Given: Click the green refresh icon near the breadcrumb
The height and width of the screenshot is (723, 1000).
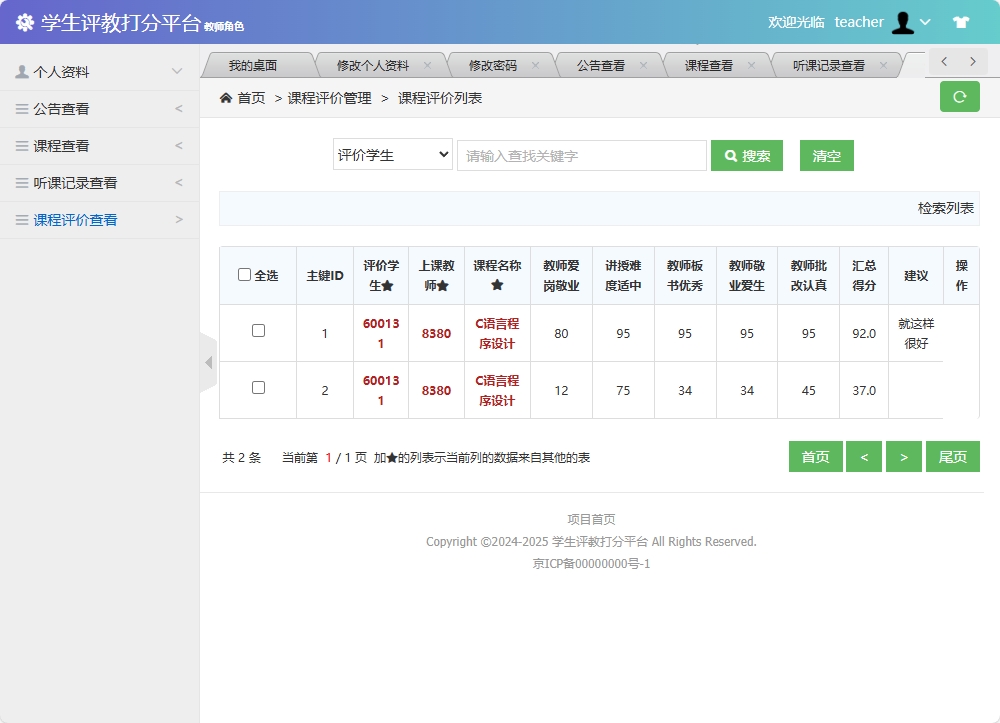Looking at the screenshot, I should pyautogui.click(x=959, y=98).
